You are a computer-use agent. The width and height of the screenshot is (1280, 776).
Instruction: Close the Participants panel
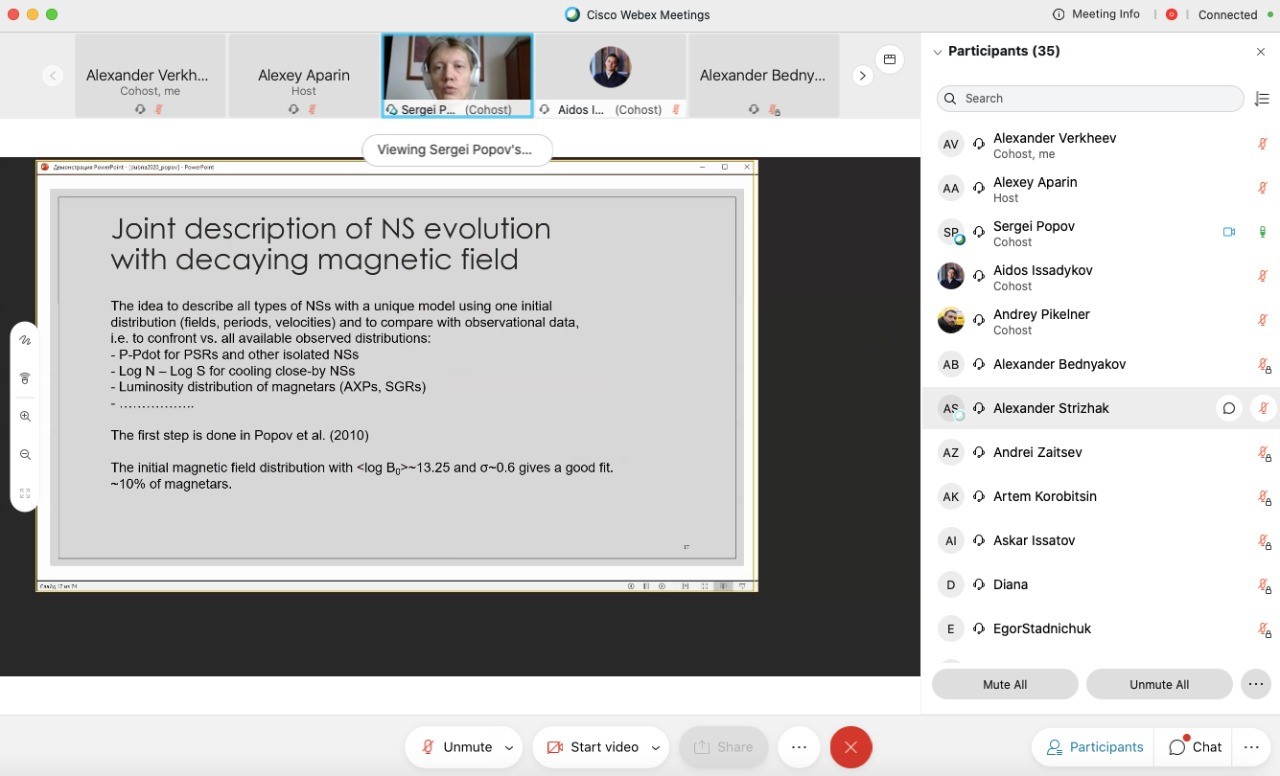1260,52
